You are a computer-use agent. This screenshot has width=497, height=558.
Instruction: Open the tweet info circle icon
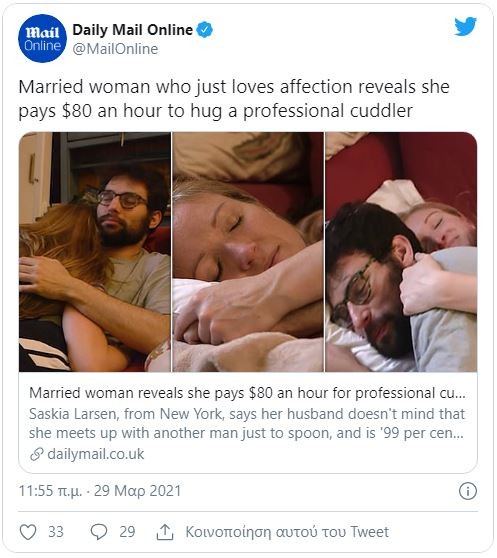(x=467, y=491)
